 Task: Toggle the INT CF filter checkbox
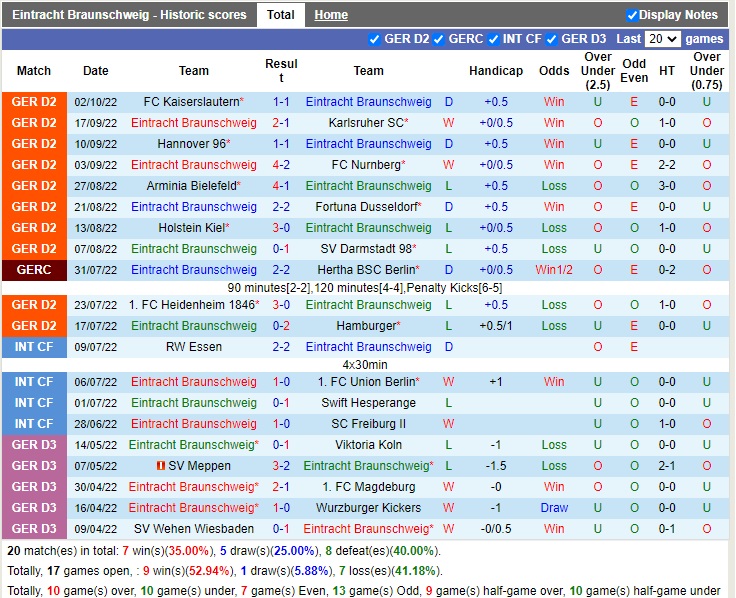(493, 39)
